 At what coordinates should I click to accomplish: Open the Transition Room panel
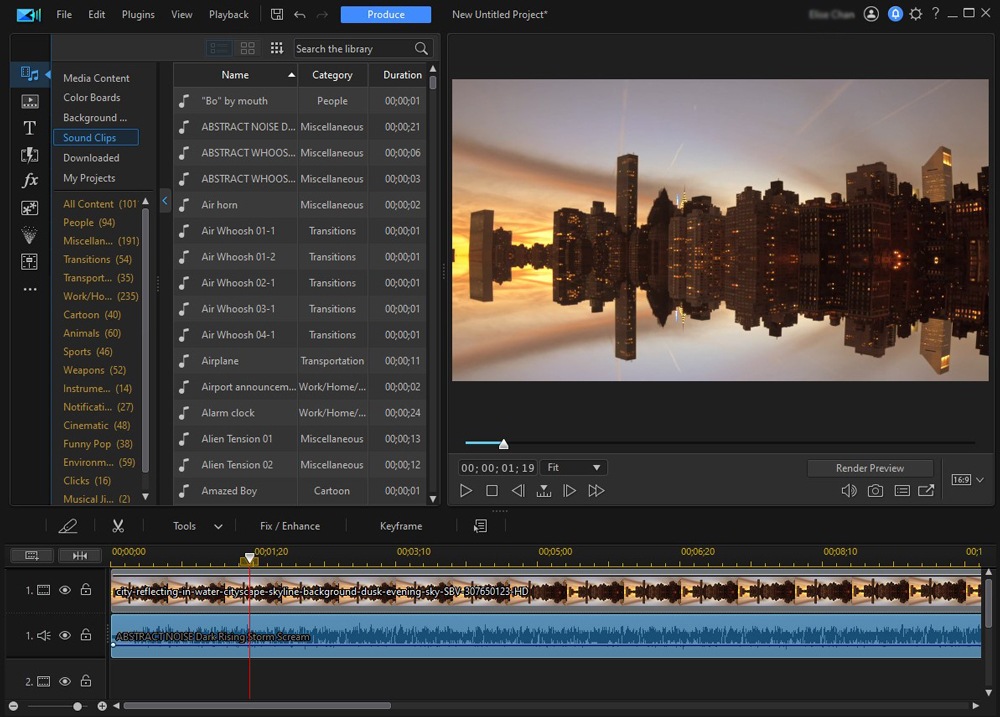[29, 155]
